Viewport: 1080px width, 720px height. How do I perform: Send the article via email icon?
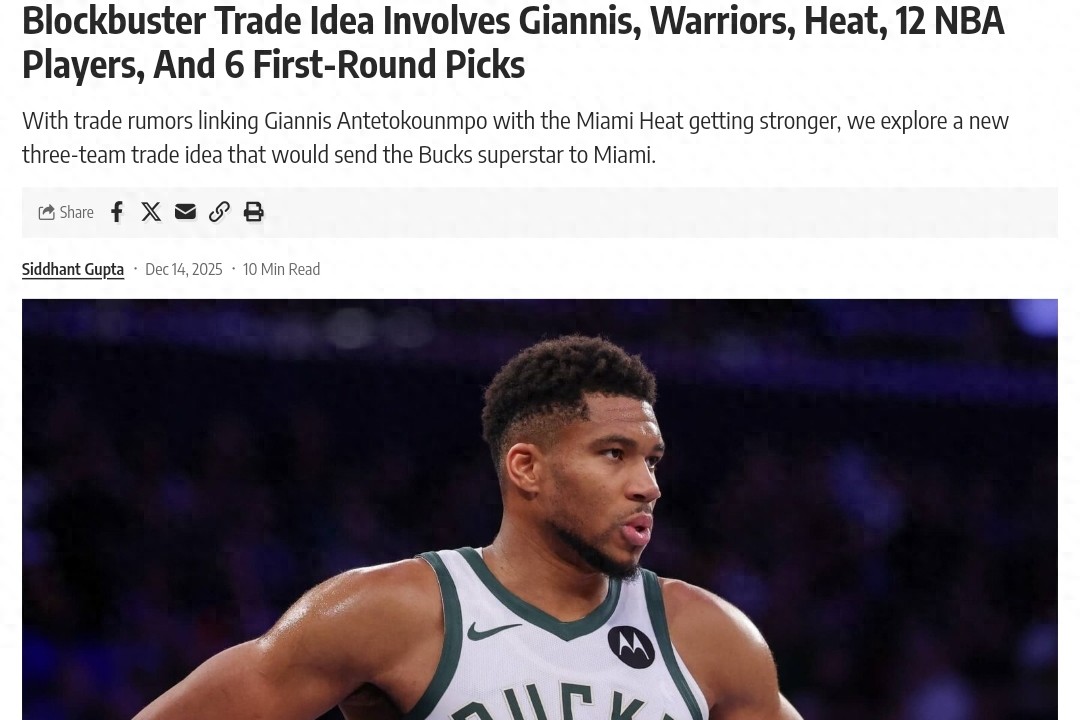(x=185, y=212)
